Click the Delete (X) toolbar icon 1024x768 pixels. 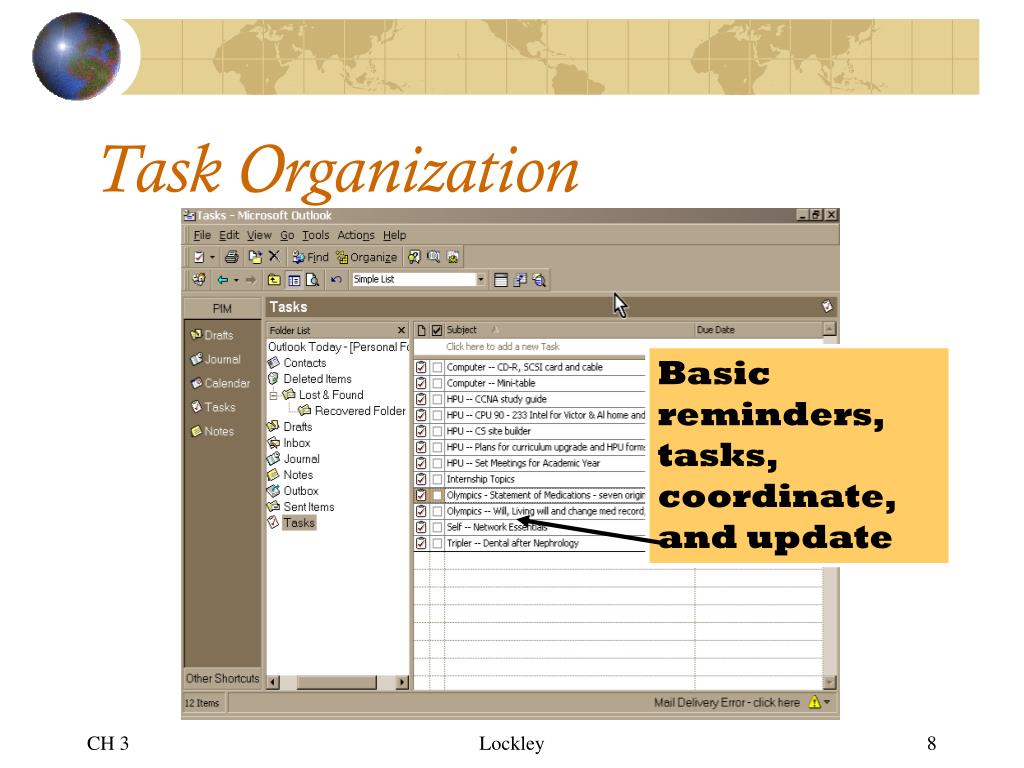pos(274,257)
